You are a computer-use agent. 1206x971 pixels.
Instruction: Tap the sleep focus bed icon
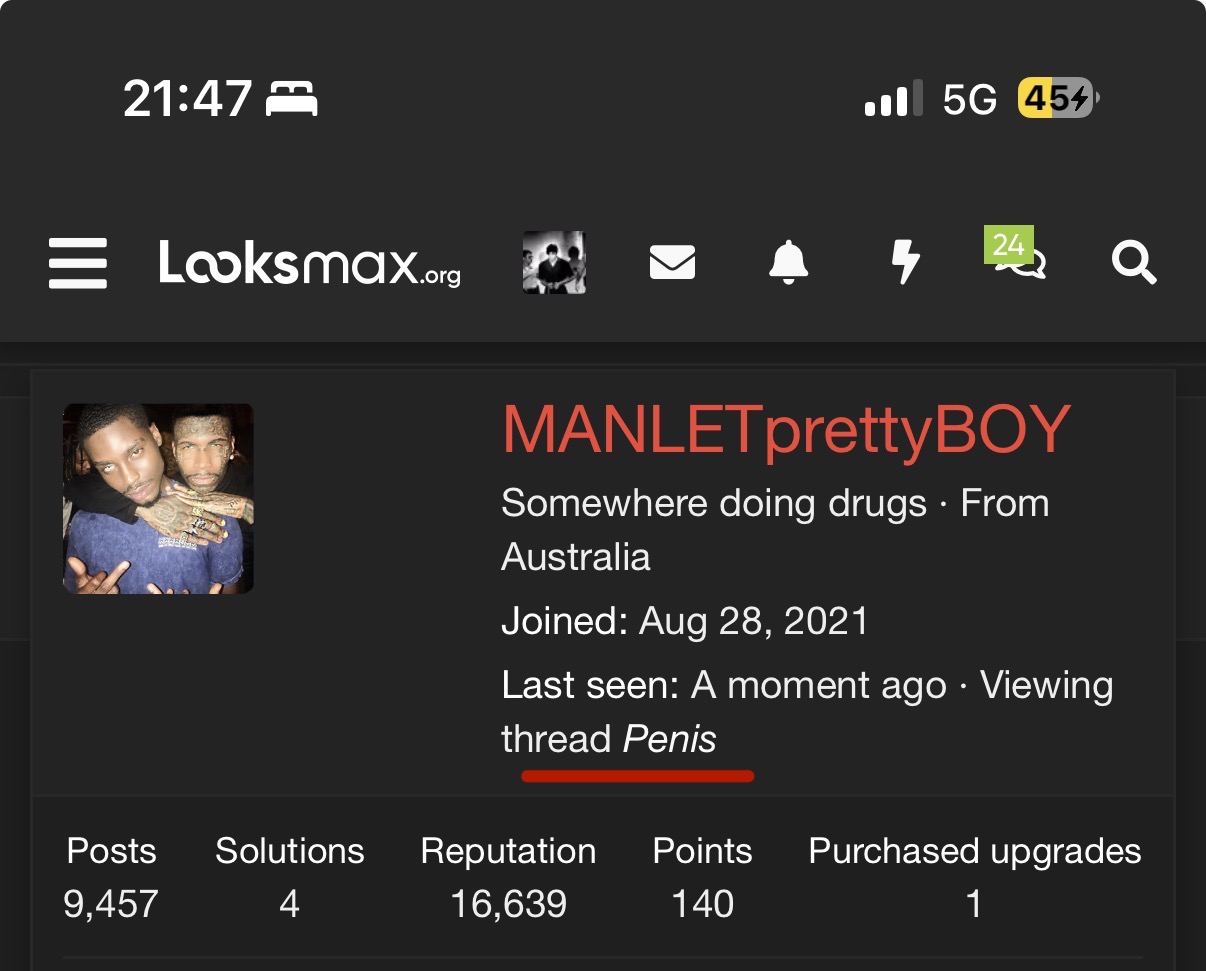292,99
